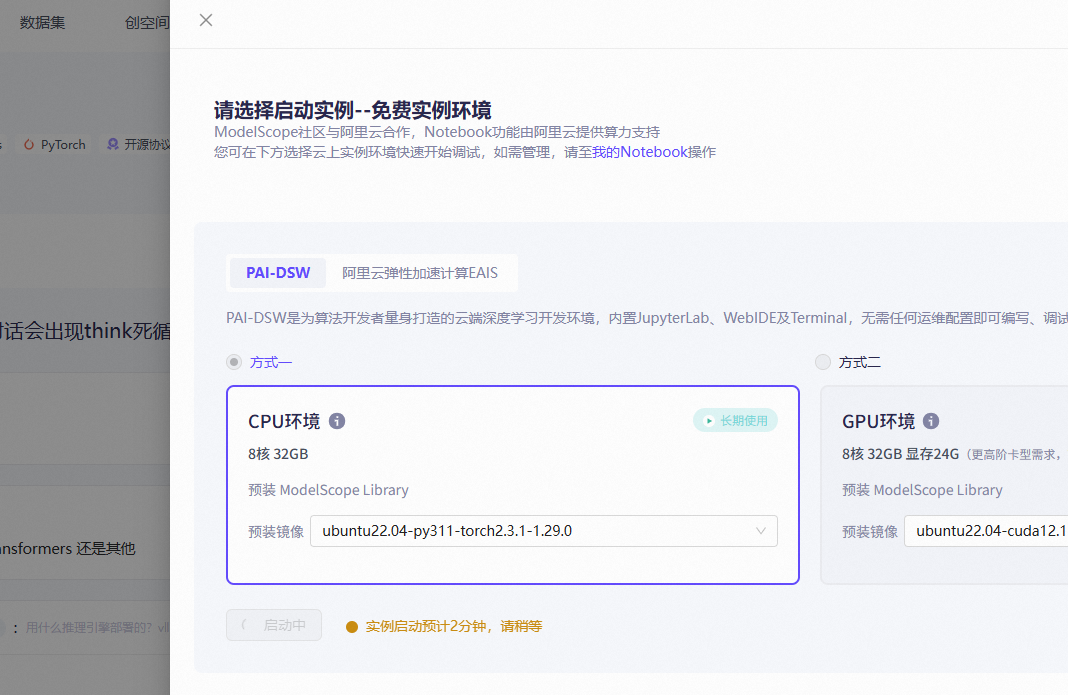Click the 启动中 launch button

click(274, 625)
